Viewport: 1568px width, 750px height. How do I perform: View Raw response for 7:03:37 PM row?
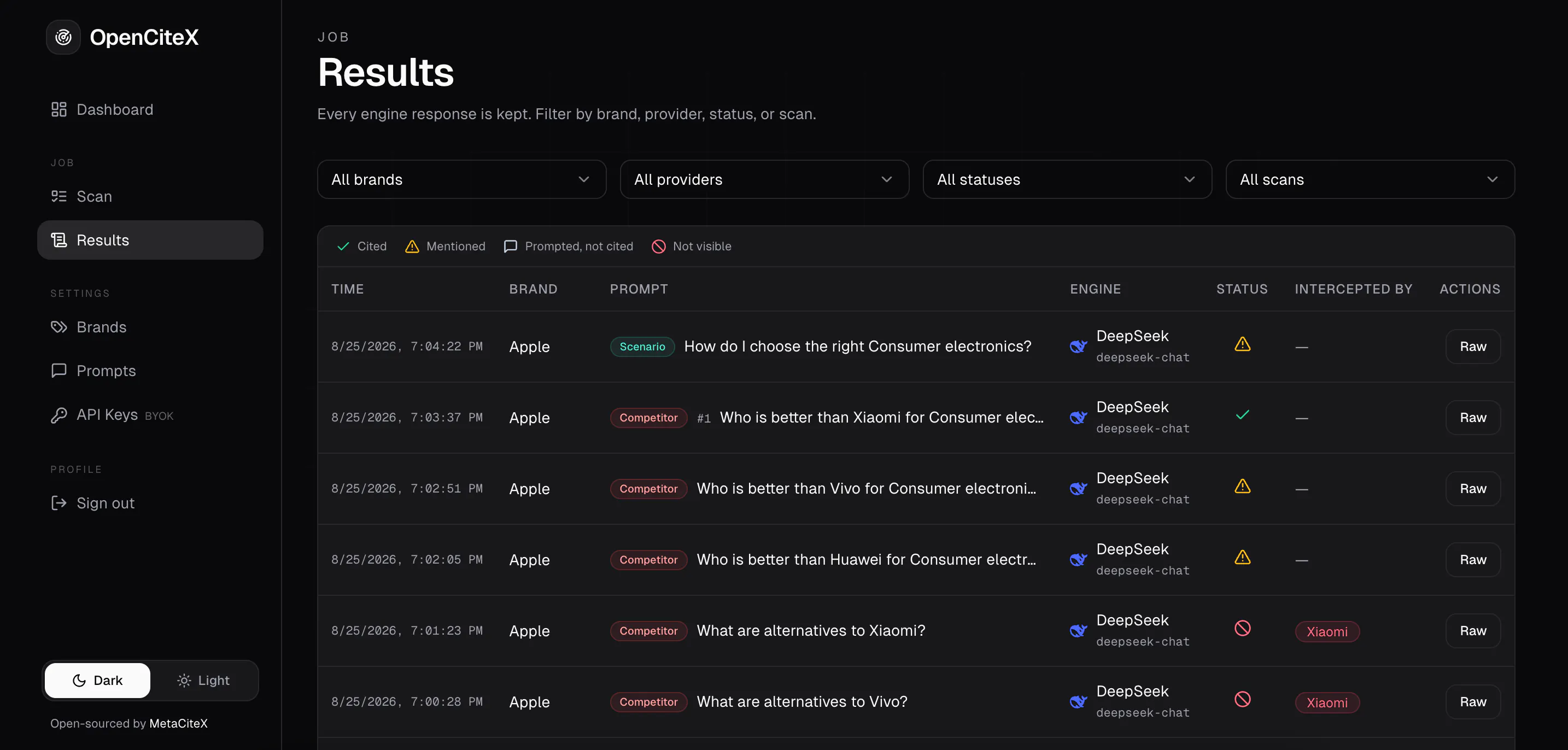(x=1473, y=418)
